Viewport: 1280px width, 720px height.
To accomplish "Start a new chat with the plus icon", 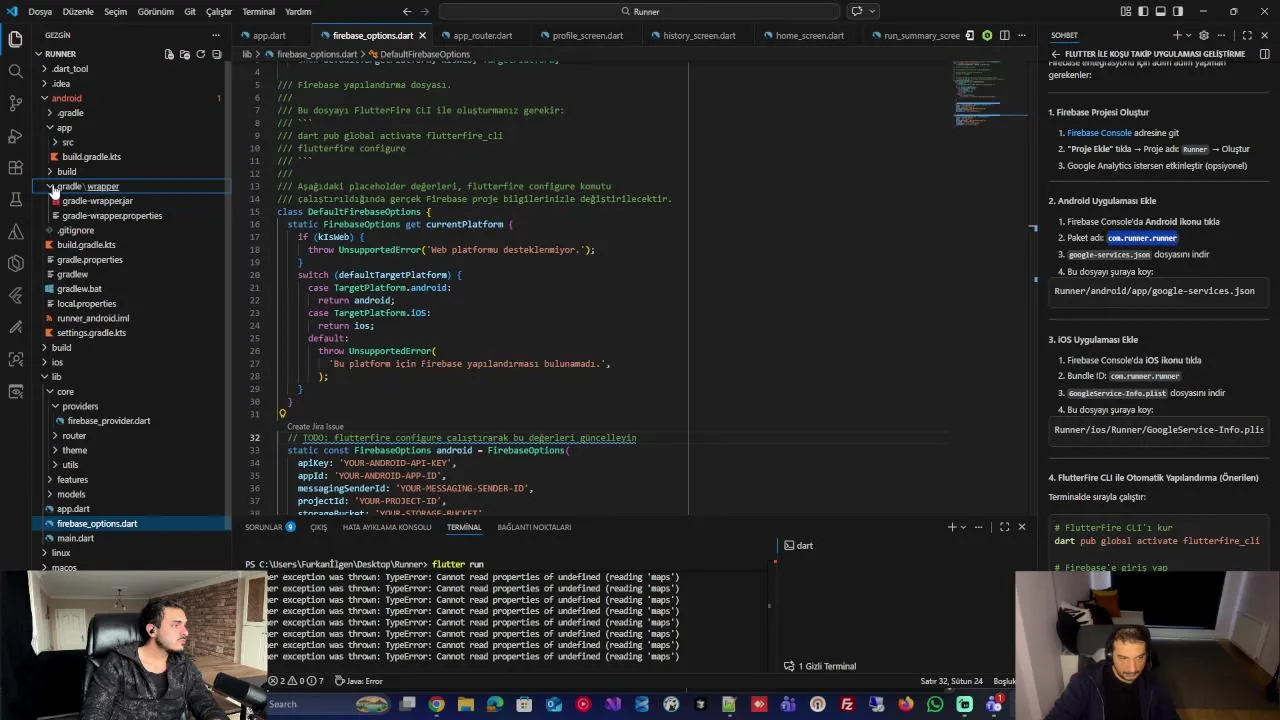I will point(1177,35).
